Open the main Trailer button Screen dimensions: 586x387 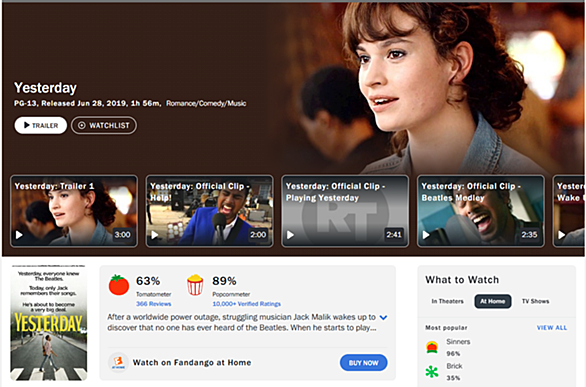pyautogui.click(x=41, y=126)
